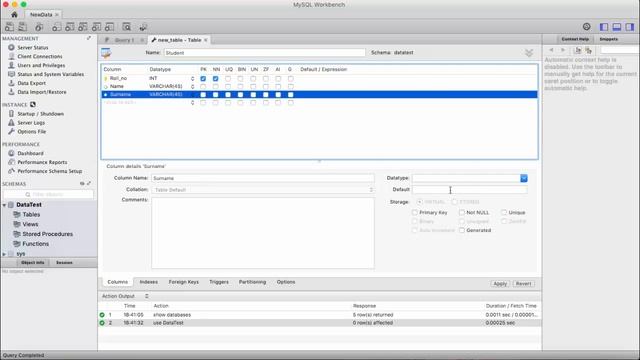640x360 pixels.
Task: Open Data Export
Action: [31, 83]
